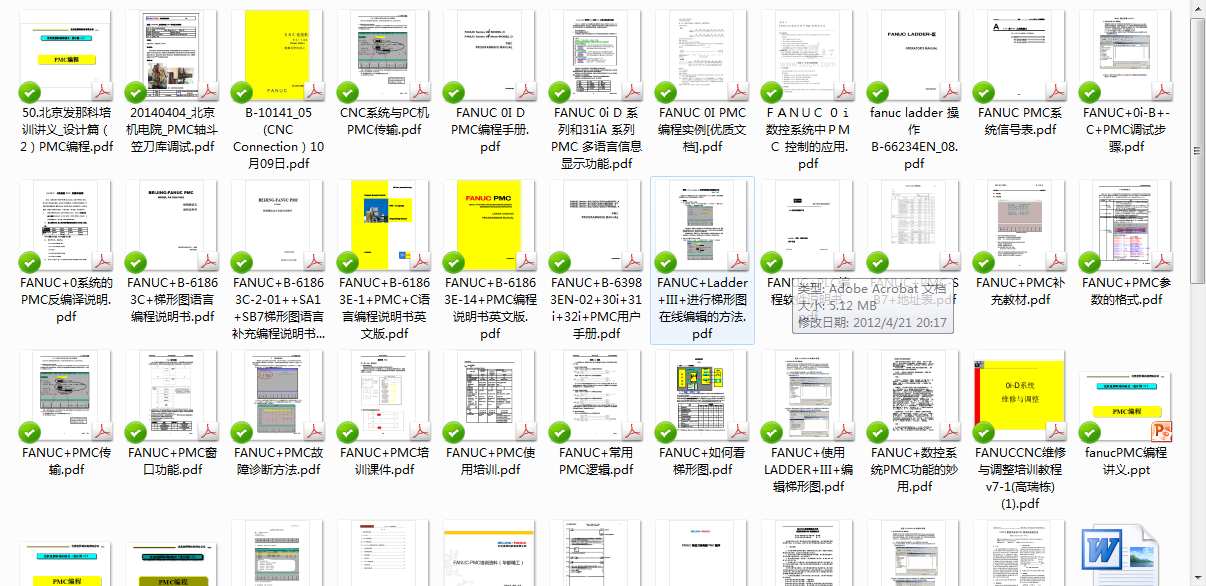Image resolution: width=1206 pixels, height=586 pixels.
Task: Click the green checkmark on FANUC+PMC参数的格式.pdf
Action: [1089, 263]
